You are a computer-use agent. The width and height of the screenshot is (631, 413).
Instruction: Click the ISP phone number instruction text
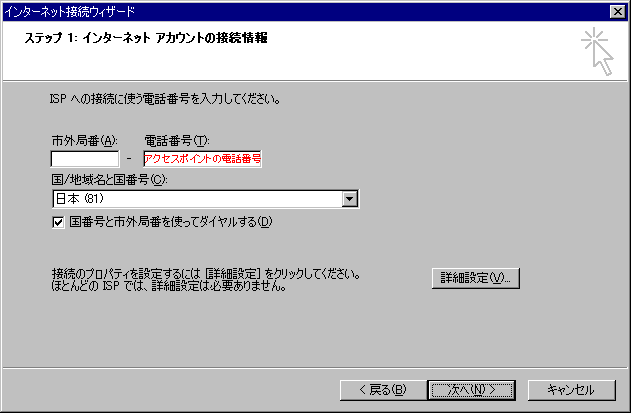pyautogui.click(x=165, y=99)
